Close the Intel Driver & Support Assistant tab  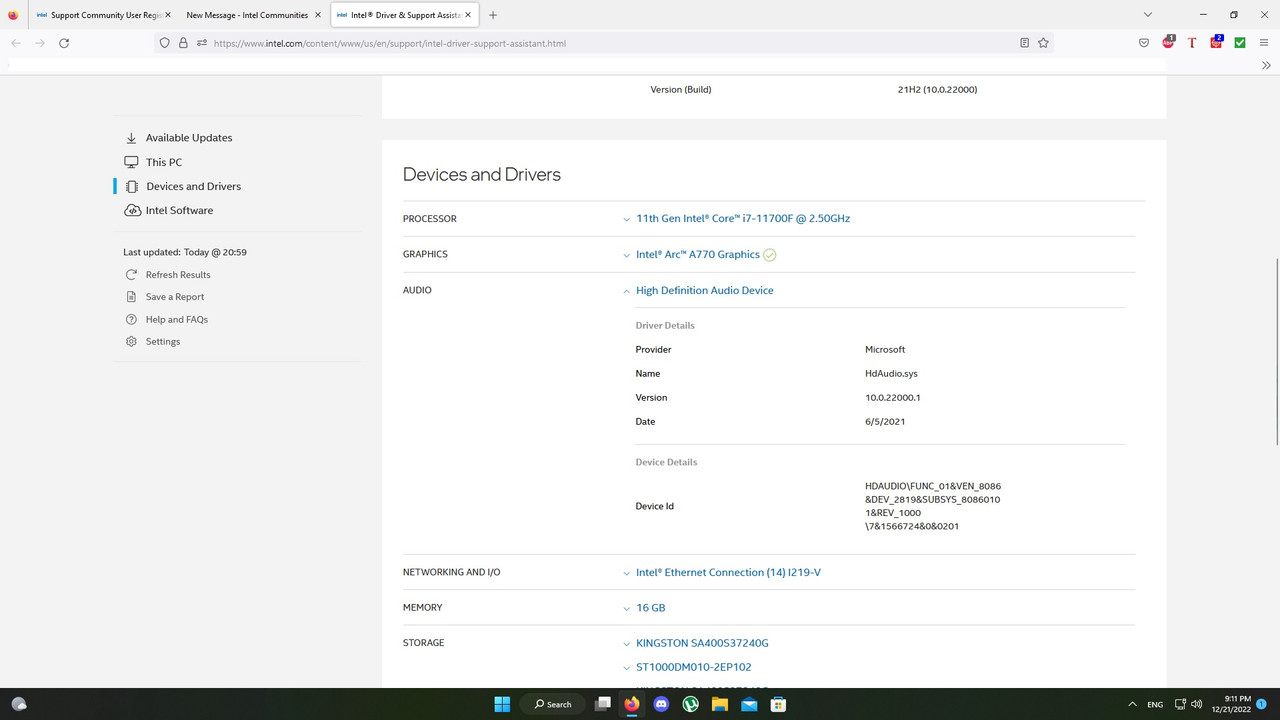[x=468, y=15]
